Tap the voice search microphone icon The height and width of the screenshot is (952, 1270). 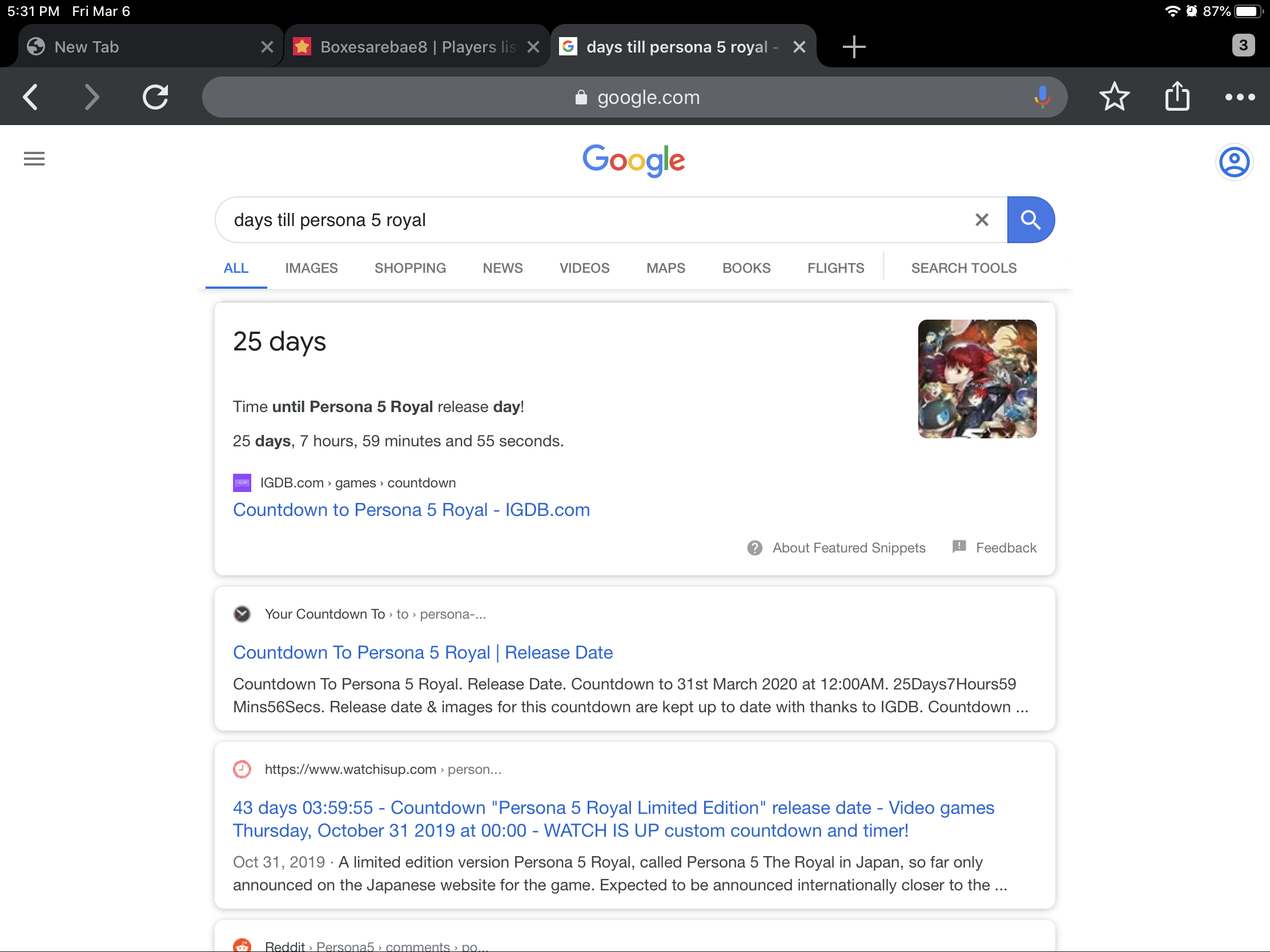click(1042, 97)
